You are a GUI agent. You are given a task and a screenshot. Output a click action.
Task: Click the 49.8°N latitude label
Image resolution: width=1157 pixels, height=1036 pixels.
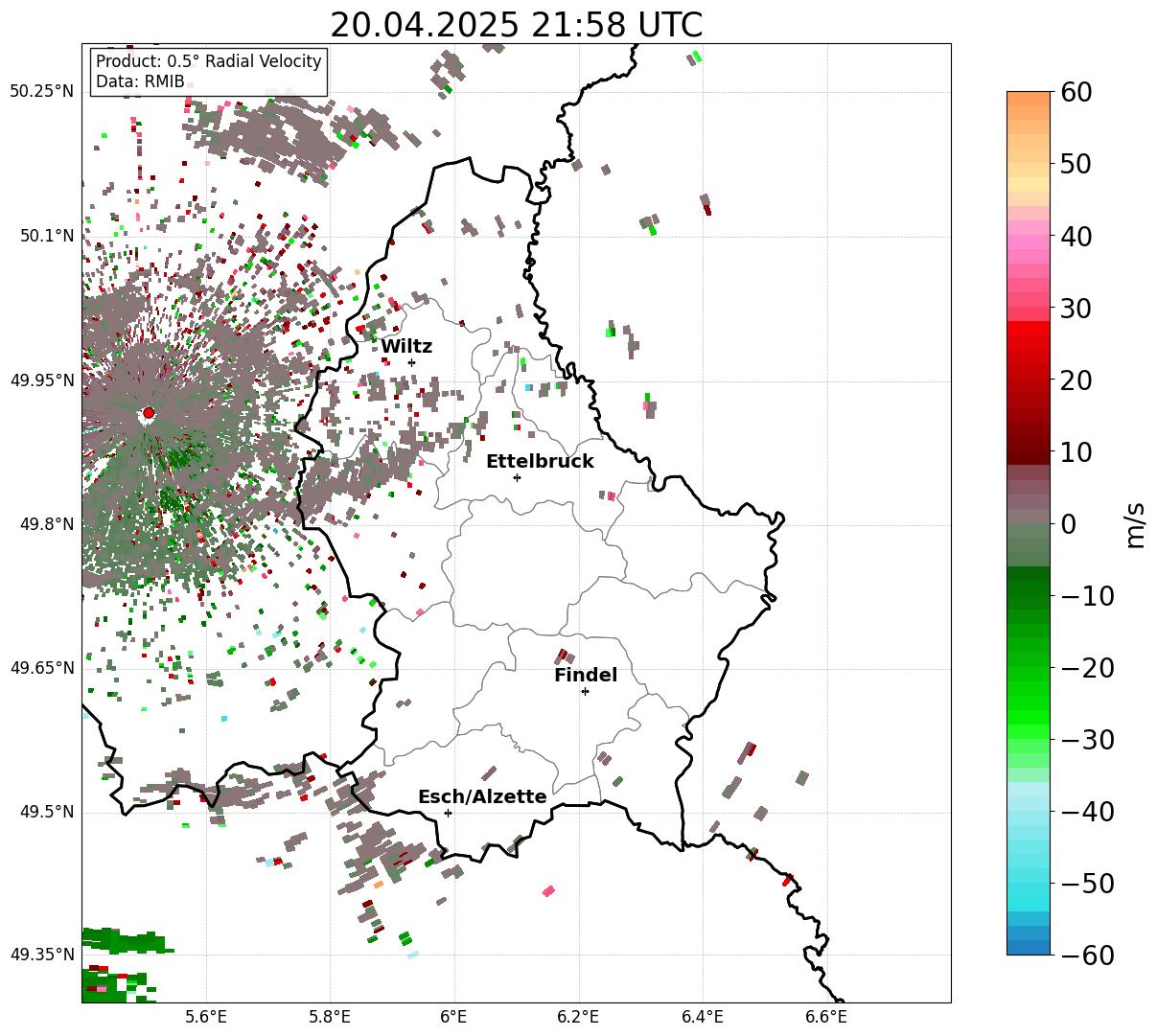(x=47, y=524)
